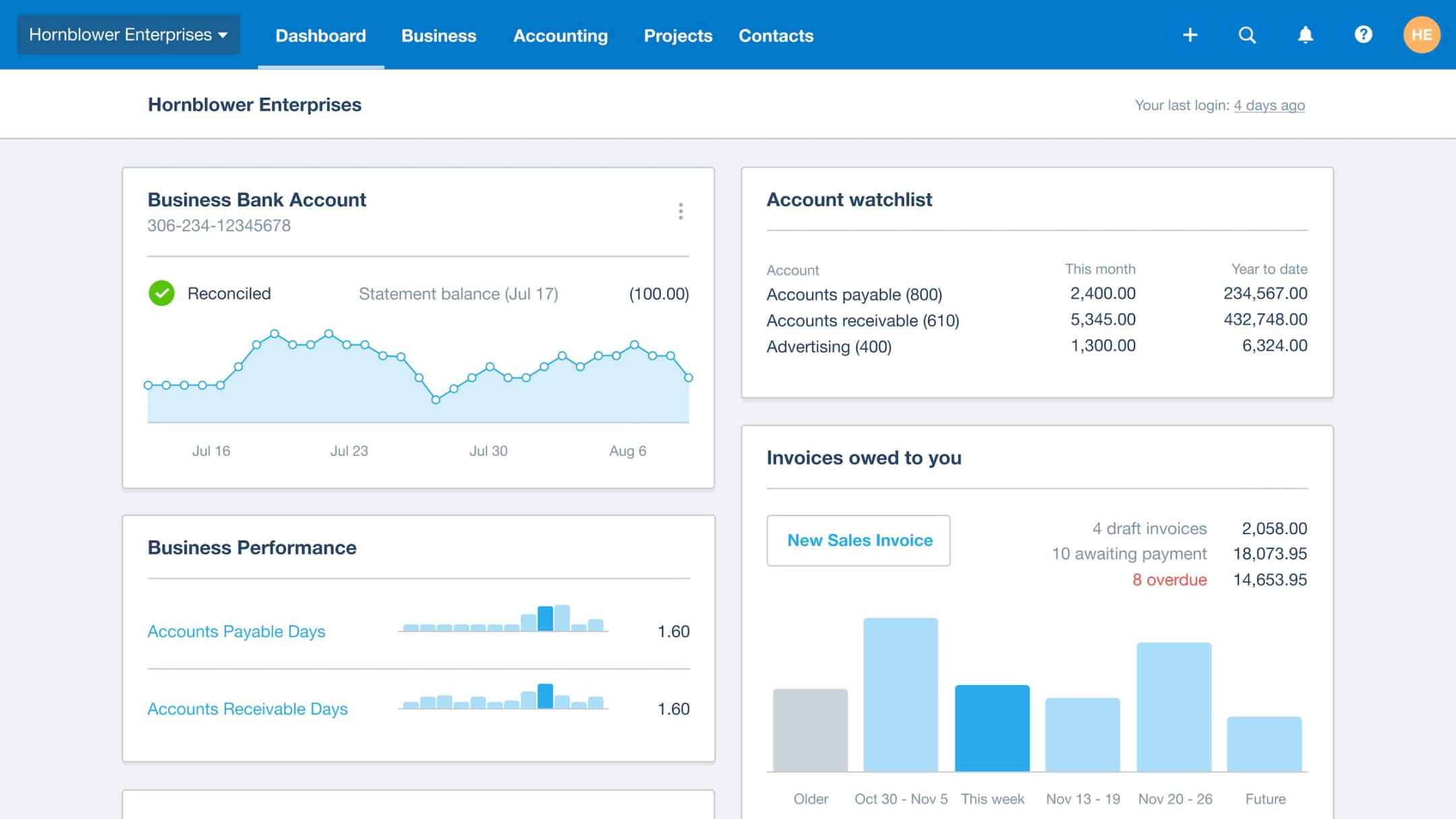Click the overdue invoices amount 14,653.95

click(x=1270, y=580)
